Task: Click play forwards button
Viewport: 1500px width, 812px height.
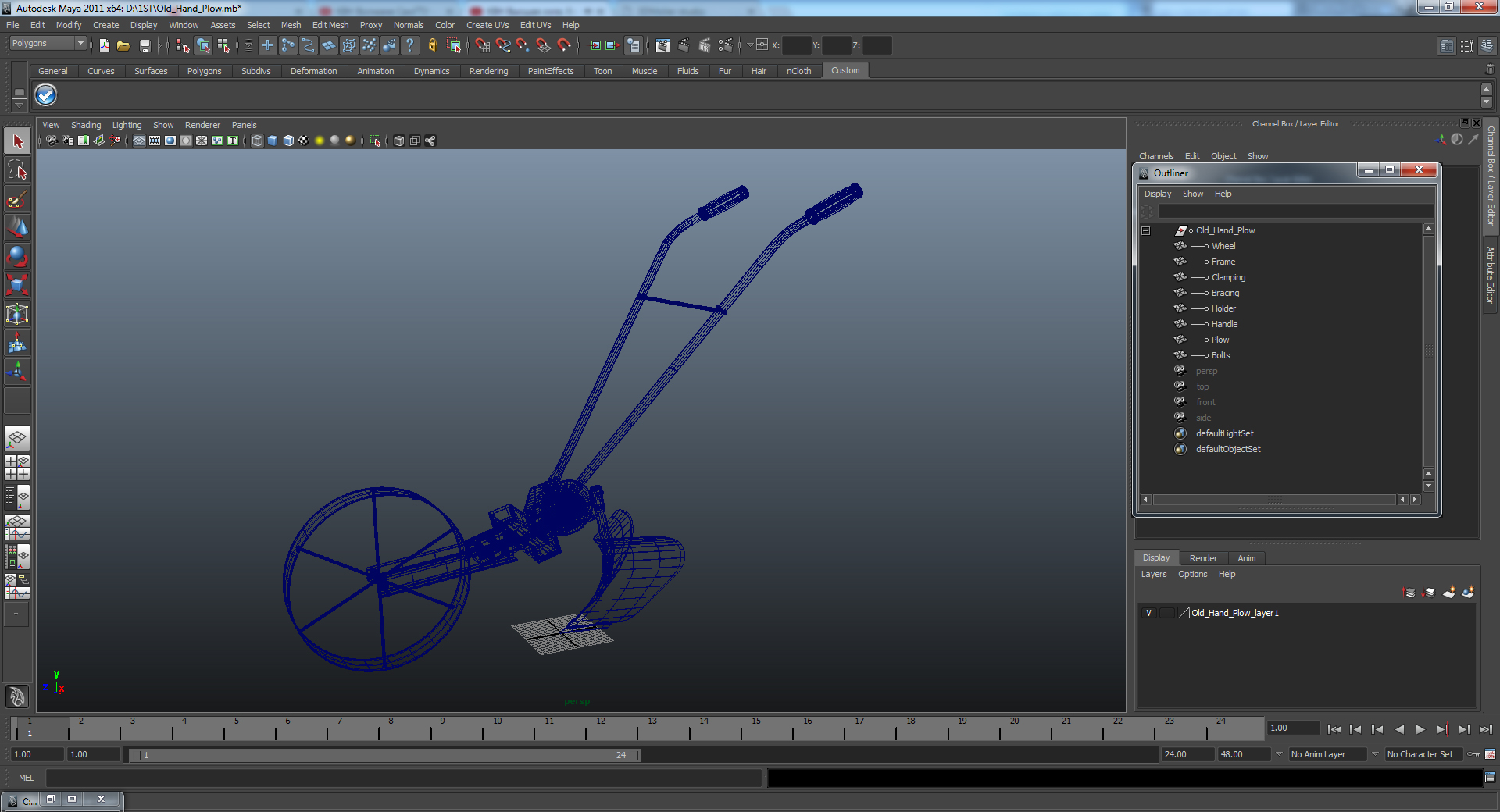Action: tap(1420, 729)
